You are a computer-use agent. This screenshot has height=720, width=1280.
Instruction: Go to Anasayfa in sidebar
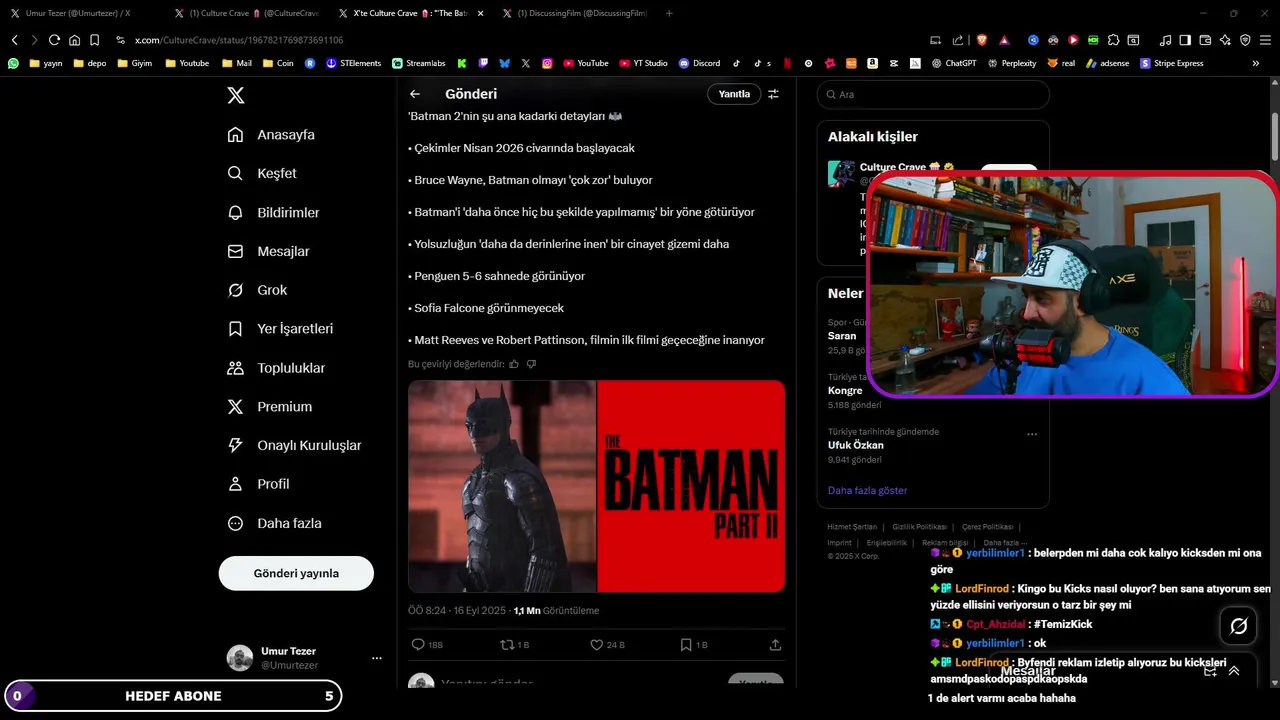click(271, 135)
